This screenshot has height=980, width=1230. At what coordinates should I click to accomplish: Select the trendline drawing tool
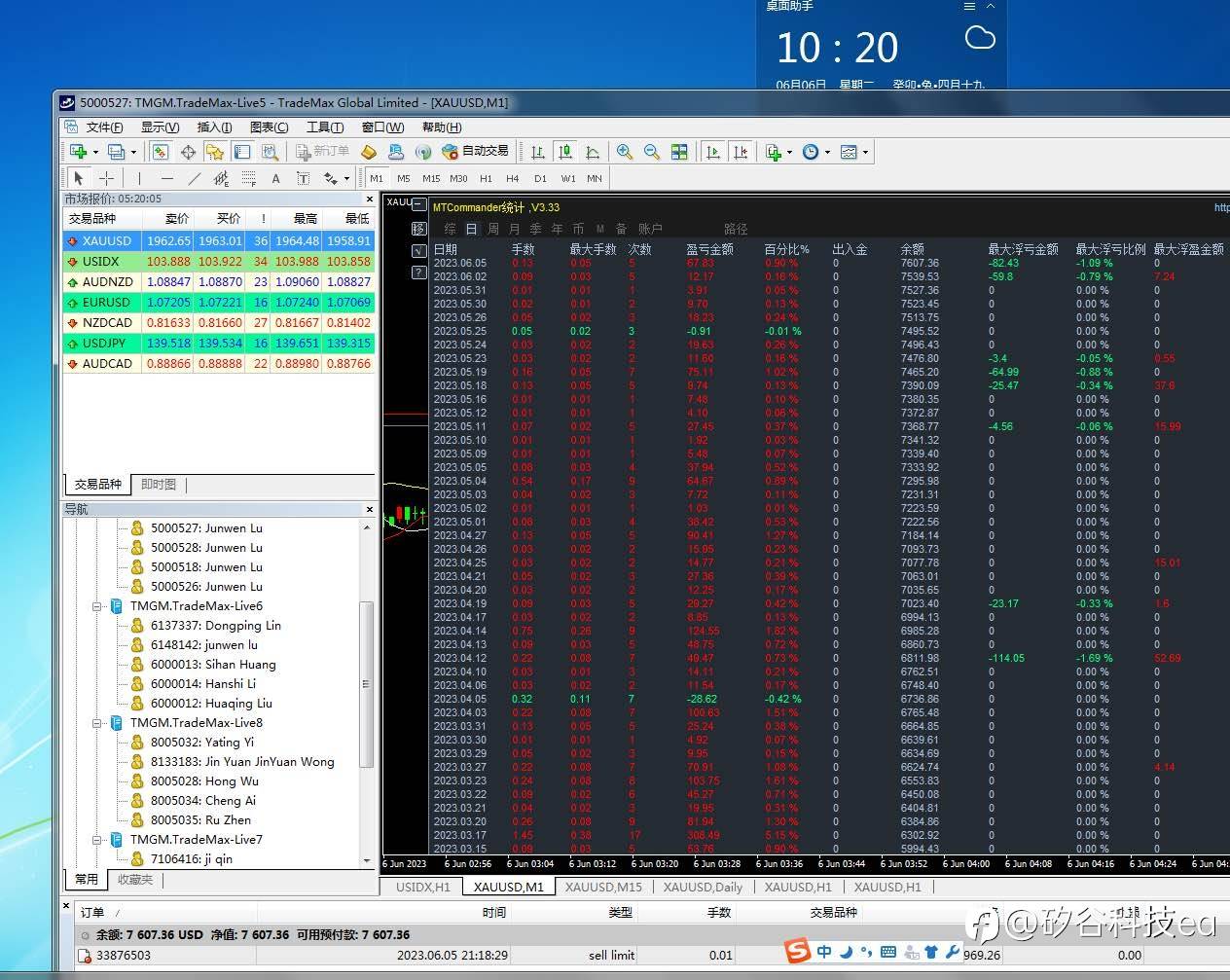pos(194,178)
